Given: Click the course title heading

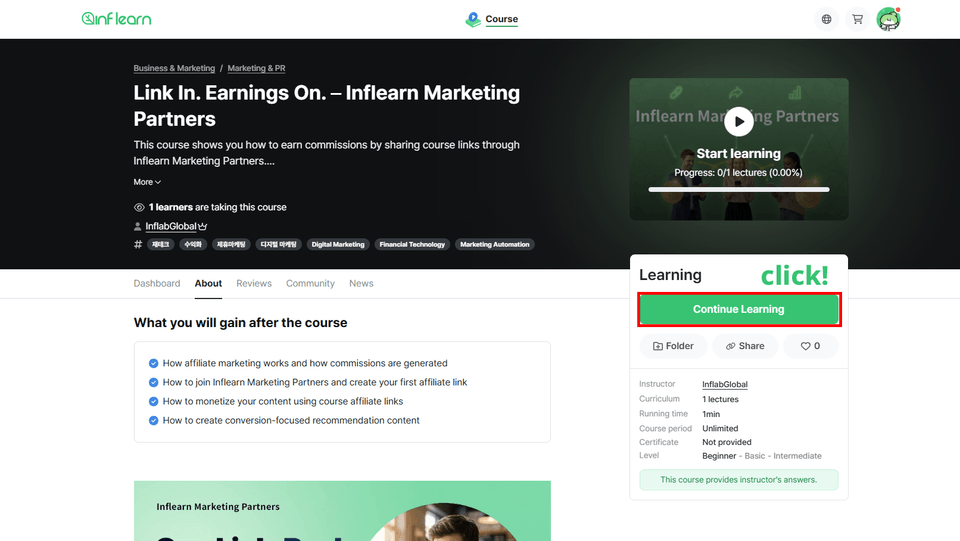Looking at the screenshot, I should click(327, 105).
